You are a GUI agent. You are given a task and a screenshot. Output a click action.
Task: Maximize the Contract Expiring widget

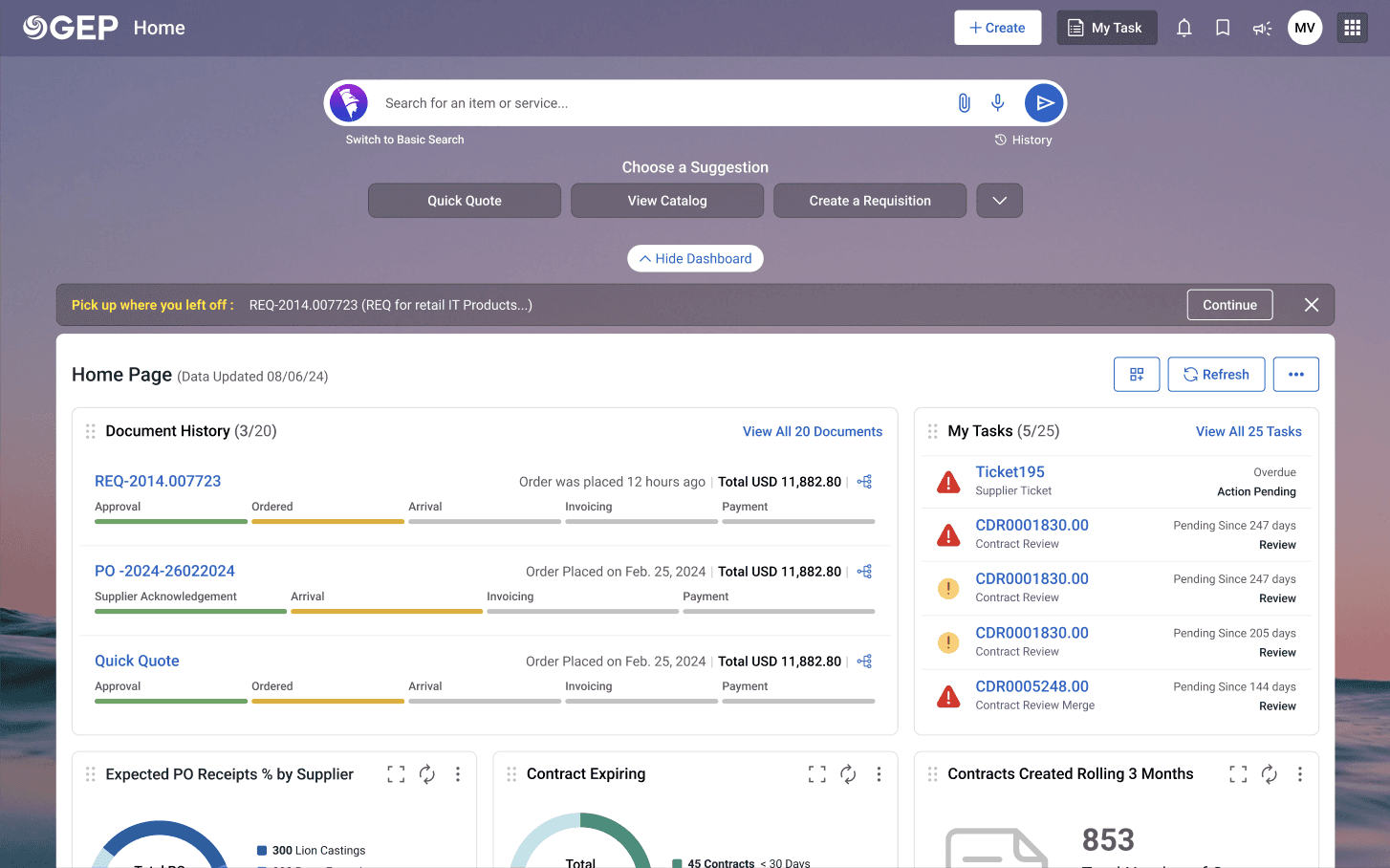point(817,774)
